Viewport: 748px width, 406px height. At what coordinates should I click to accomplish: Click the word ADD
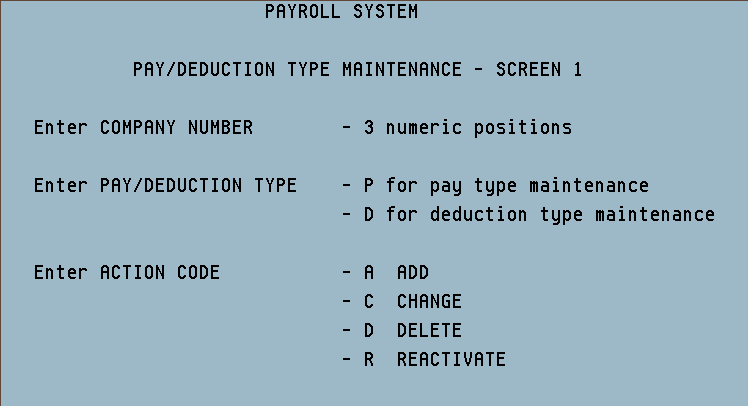(x=413, y=272)
